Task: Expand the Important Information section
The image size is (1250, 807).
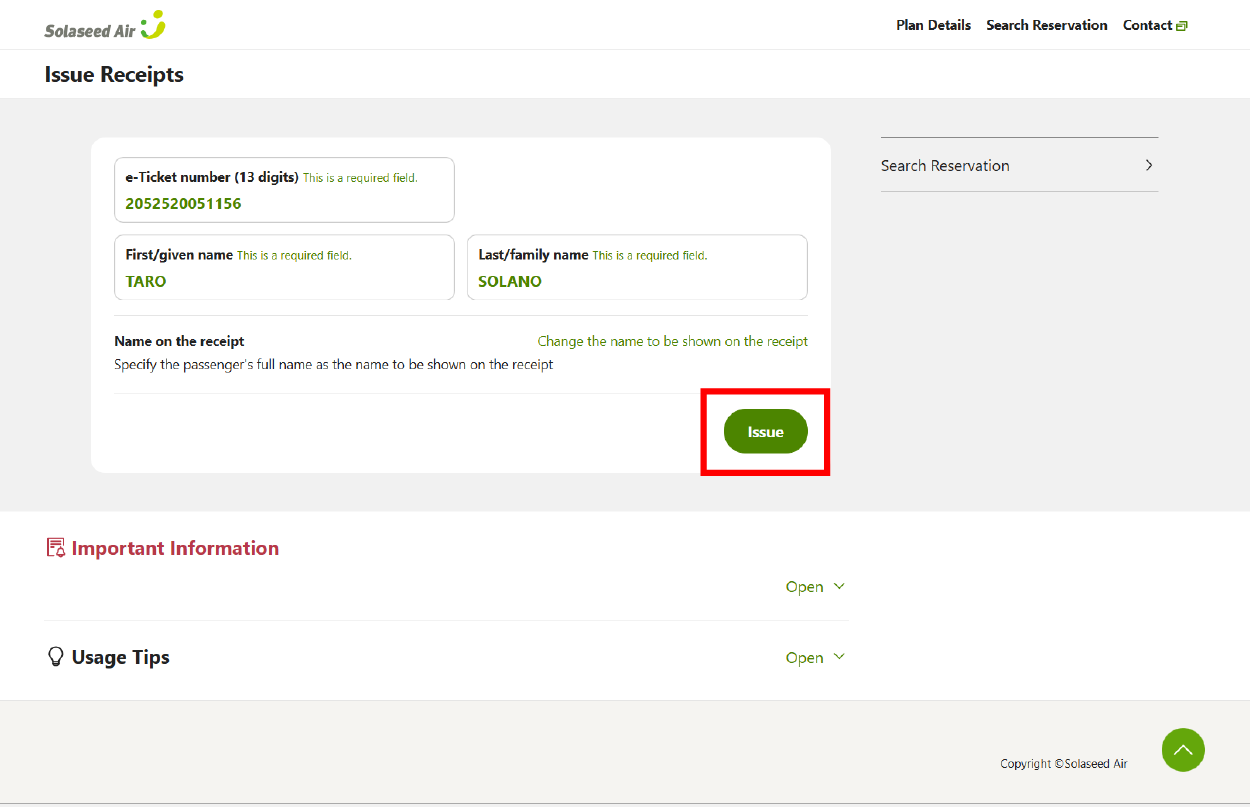Action: 815,587
